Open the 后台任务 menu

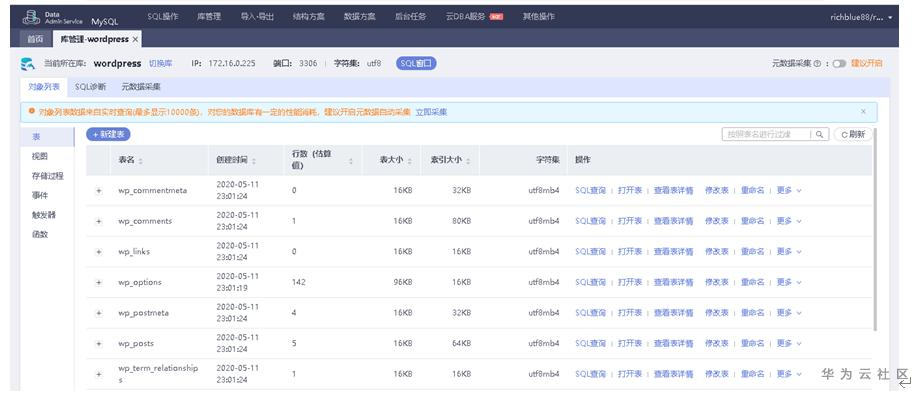pos(411,16)
